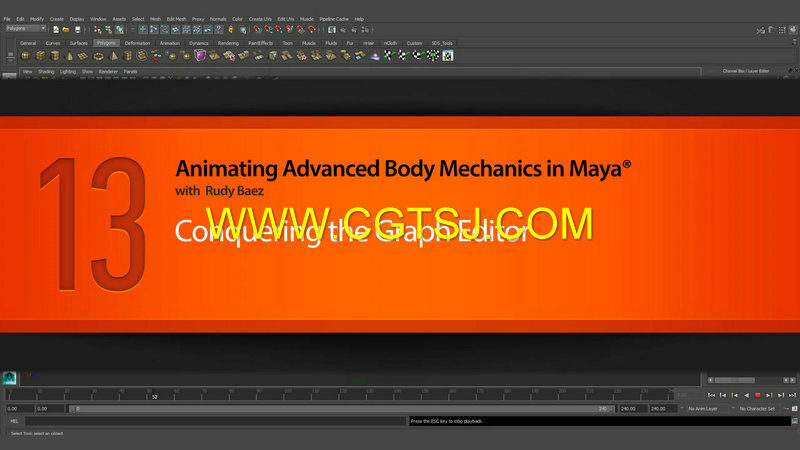Switch to the nCloth shelf tab
Image resolution: width=800 pixels, height=450 pixels.
pyautogui.click(x=390, y=43)
